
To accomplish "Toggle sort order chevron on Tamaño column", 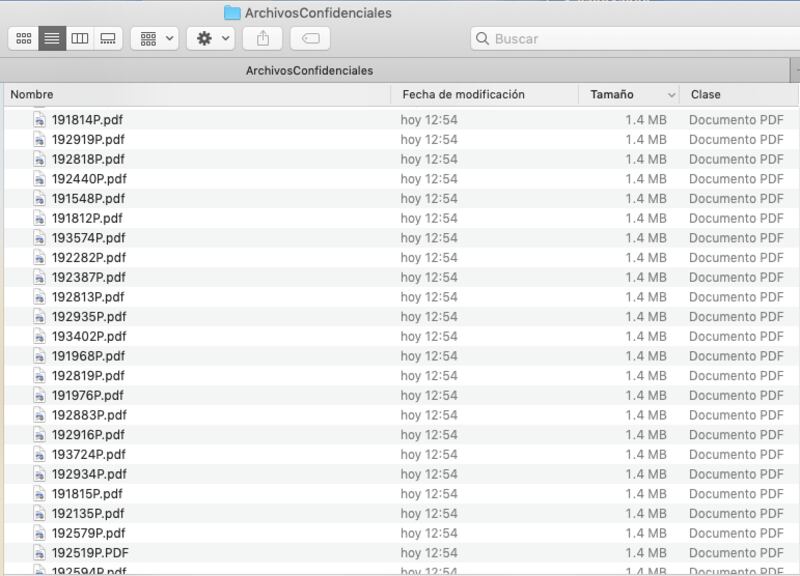I will click(671, 95).
